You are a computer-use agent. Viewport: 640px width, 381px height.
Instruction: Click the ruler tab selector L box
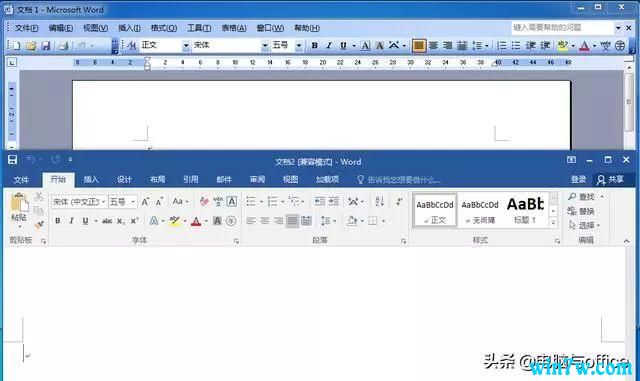[12, 62]
